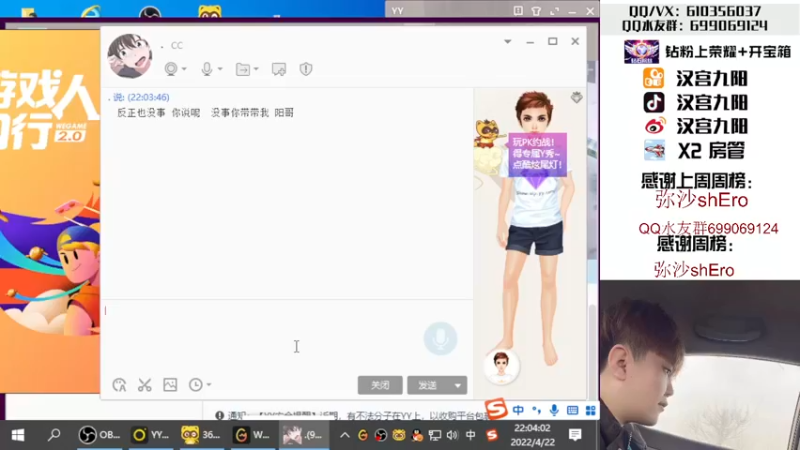Click the owl tray icon

pyautogui.click(x=399, y=435)
